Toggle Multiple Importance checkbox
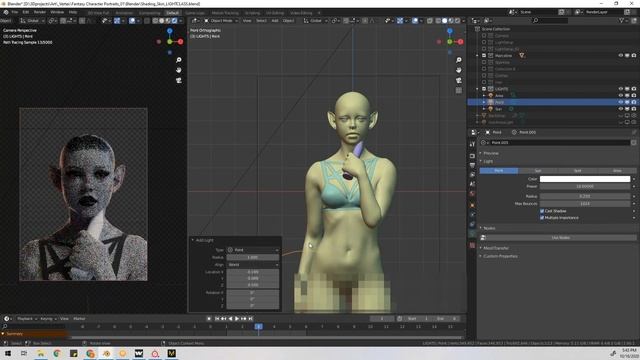This screenshot has width=640, height=360. point(542,218)
